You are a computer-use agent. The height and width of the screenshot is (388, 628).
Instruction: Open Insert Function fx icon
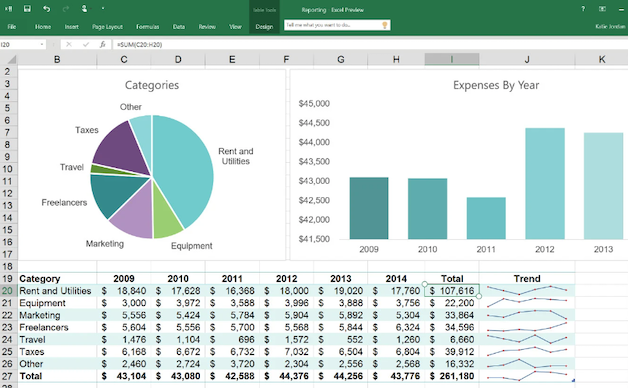(x=103, y=44)
